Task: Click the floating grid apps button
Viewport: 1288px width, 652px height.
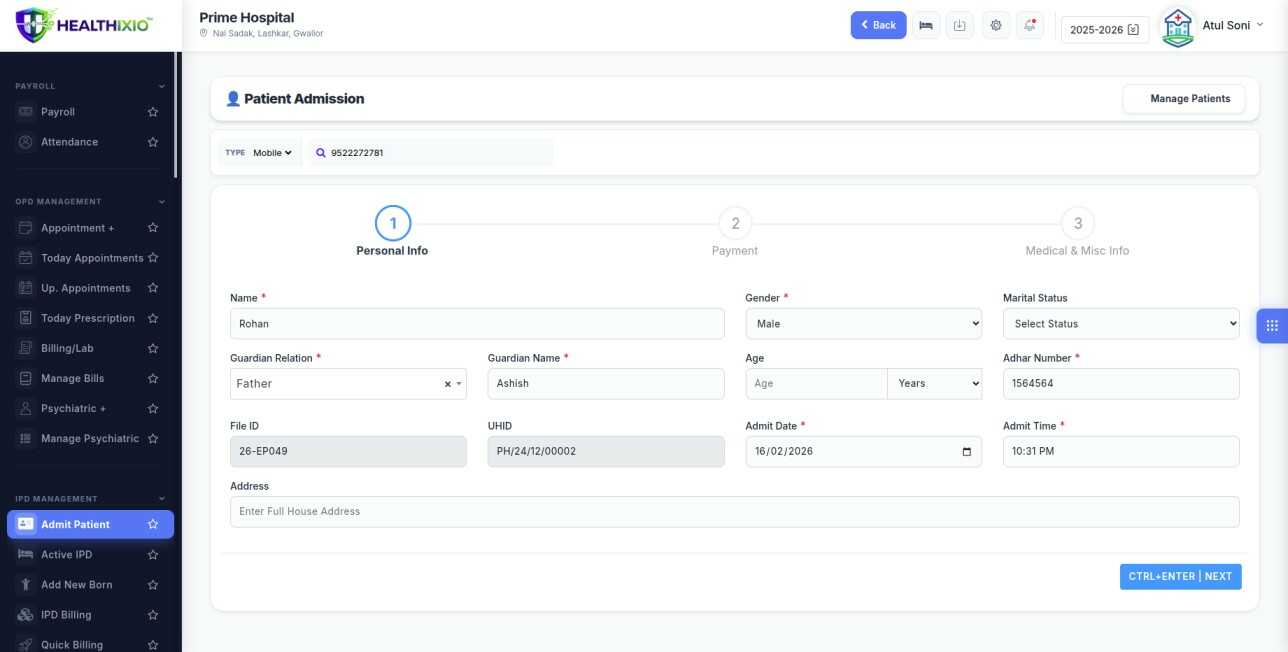Action: (x=1272, y=325)
